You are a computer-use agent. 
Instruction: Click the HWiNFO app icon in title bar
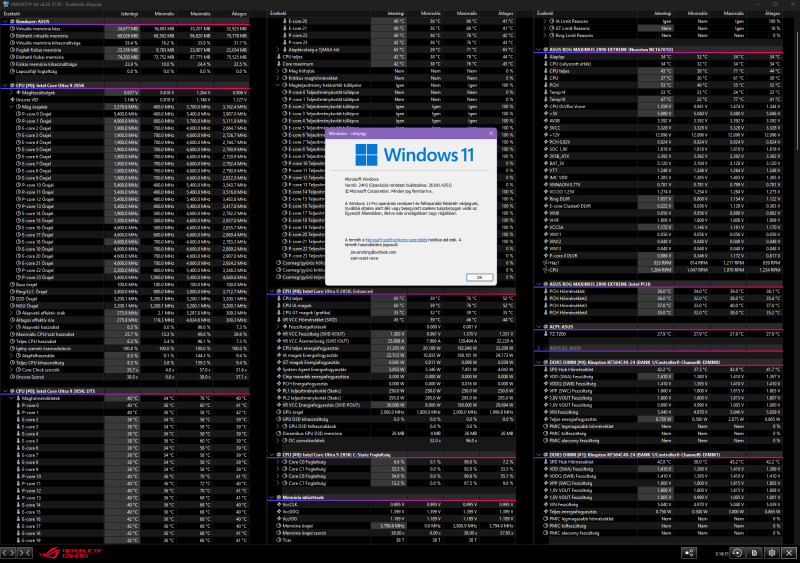click(5, 4)
